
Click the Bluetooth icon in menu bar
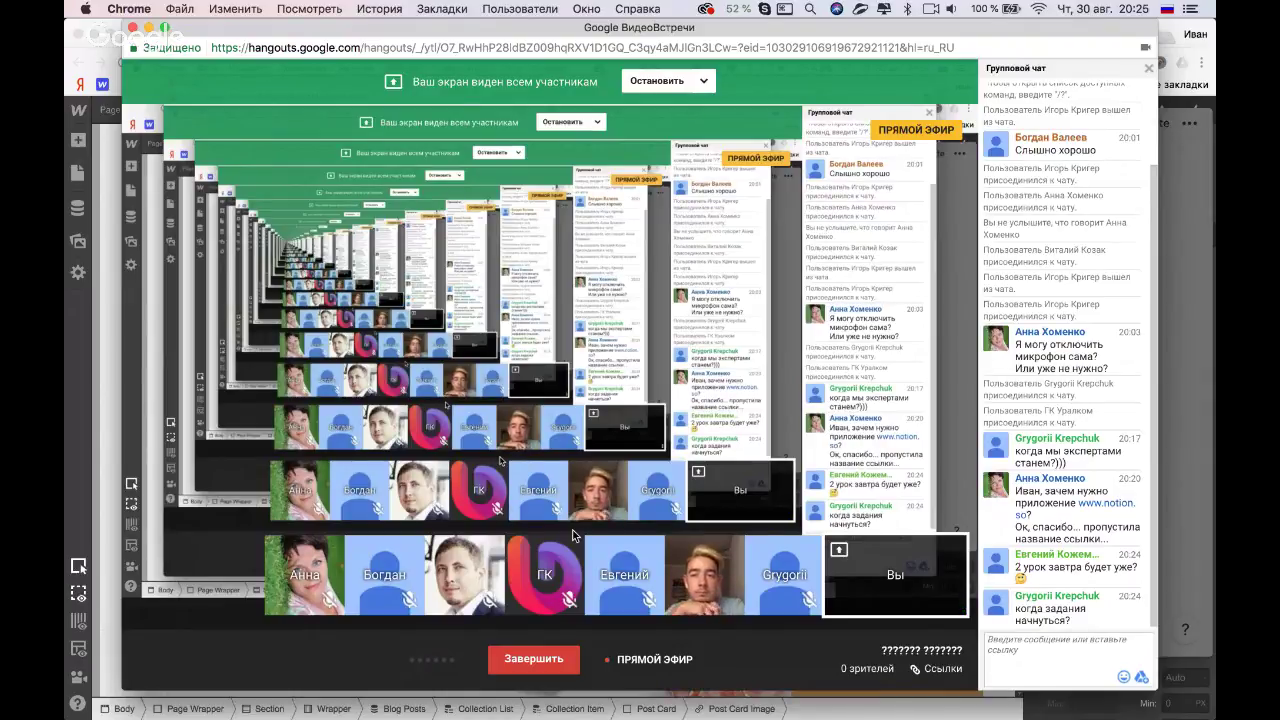[908, 9]
